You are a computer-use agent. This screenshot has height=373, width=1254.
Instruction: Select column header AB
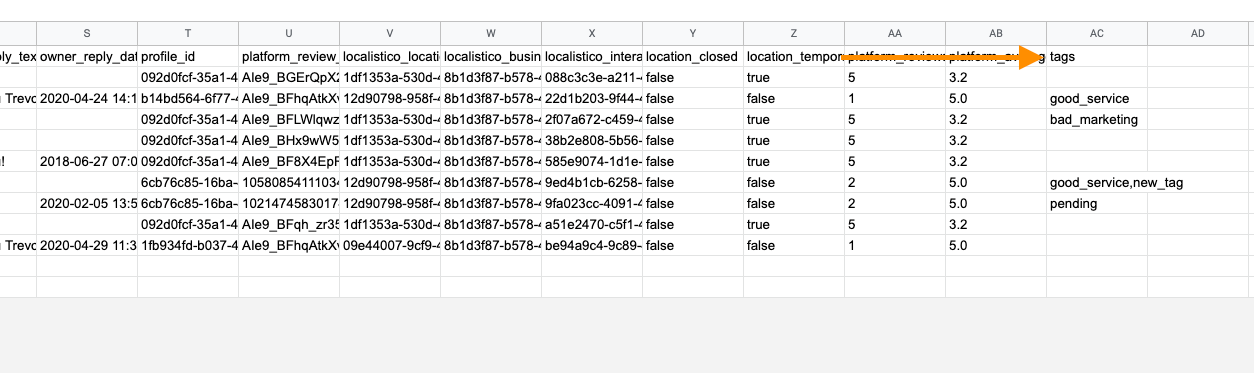pos(996,34)
